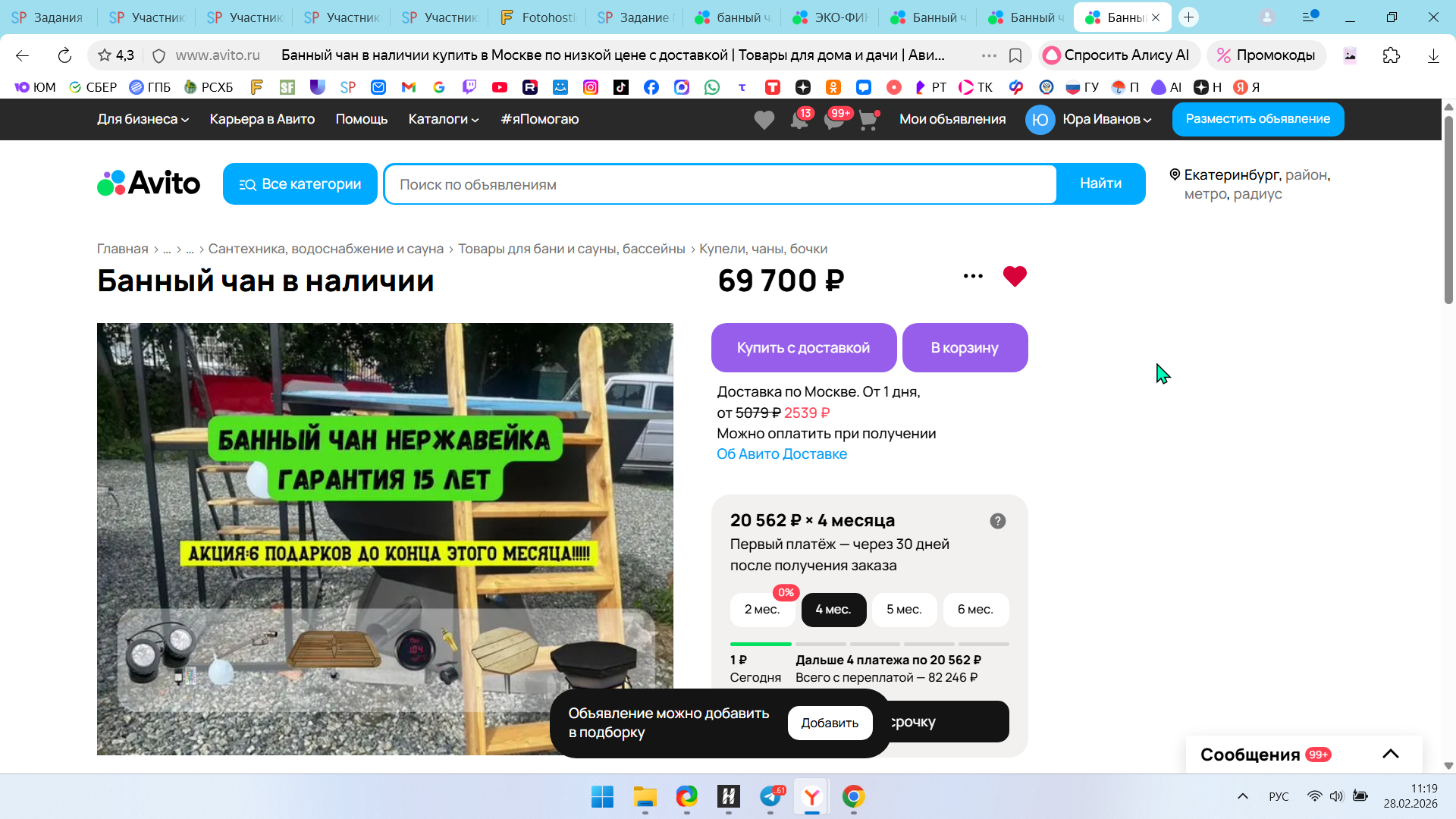
Task: Click the Avito logo
Action: click(x=149, y=184)
